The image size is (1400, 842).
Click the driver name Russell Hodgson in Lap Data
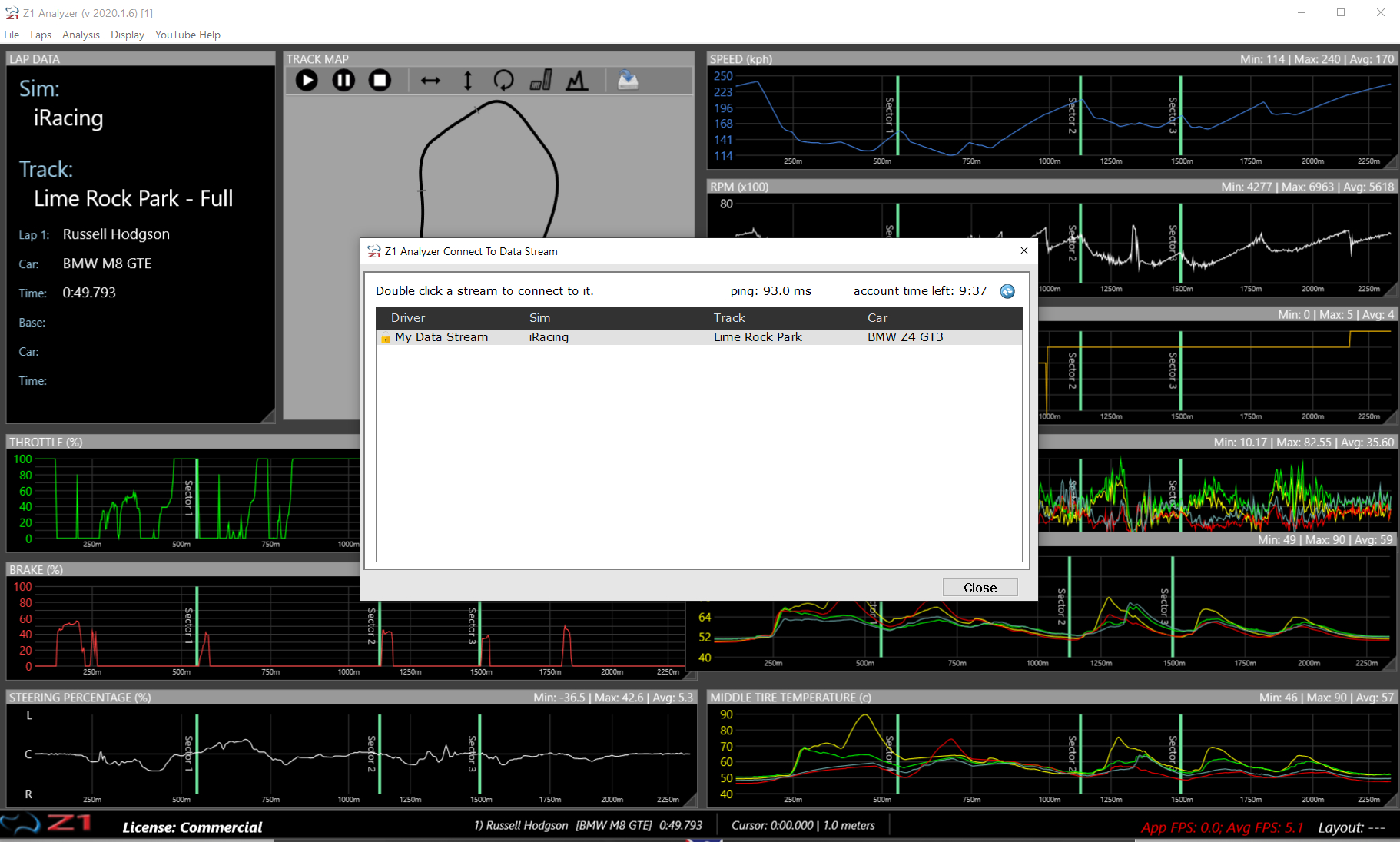[x=116, y=234]
